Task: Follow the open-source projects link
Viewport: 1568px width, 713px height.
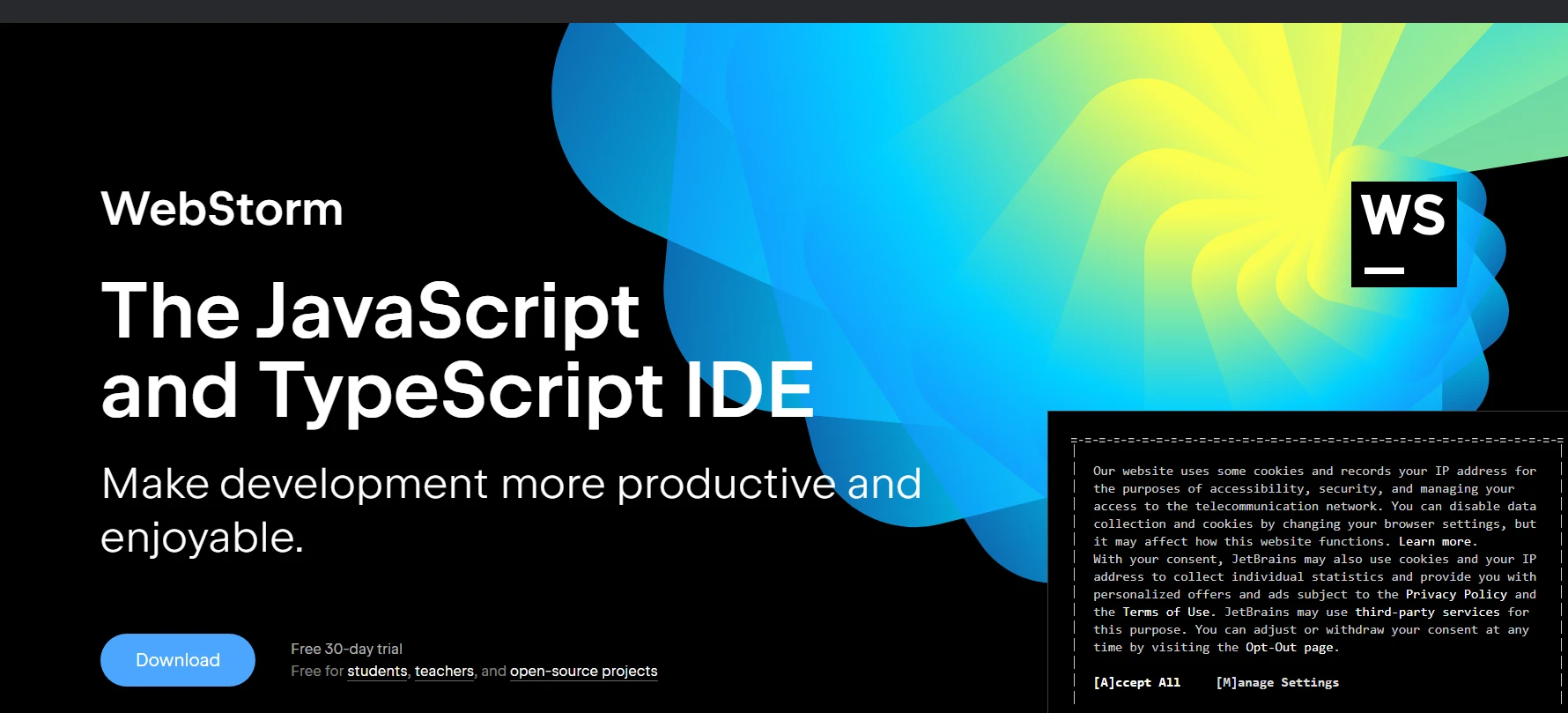Action: 583,672
